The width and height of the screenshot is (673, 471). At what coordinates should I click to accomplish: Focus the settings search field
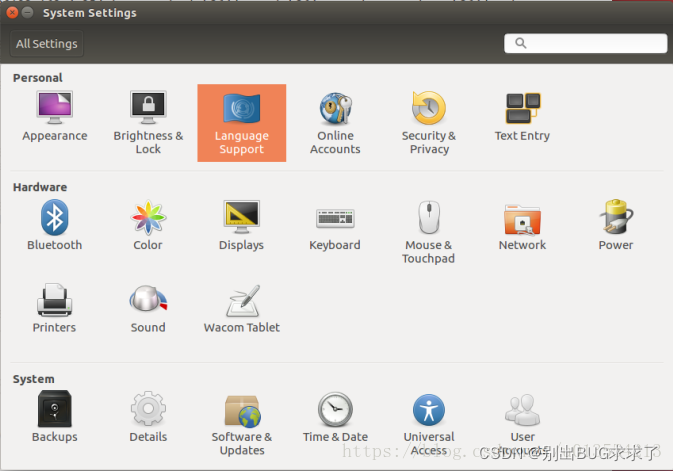click(585, 43)
